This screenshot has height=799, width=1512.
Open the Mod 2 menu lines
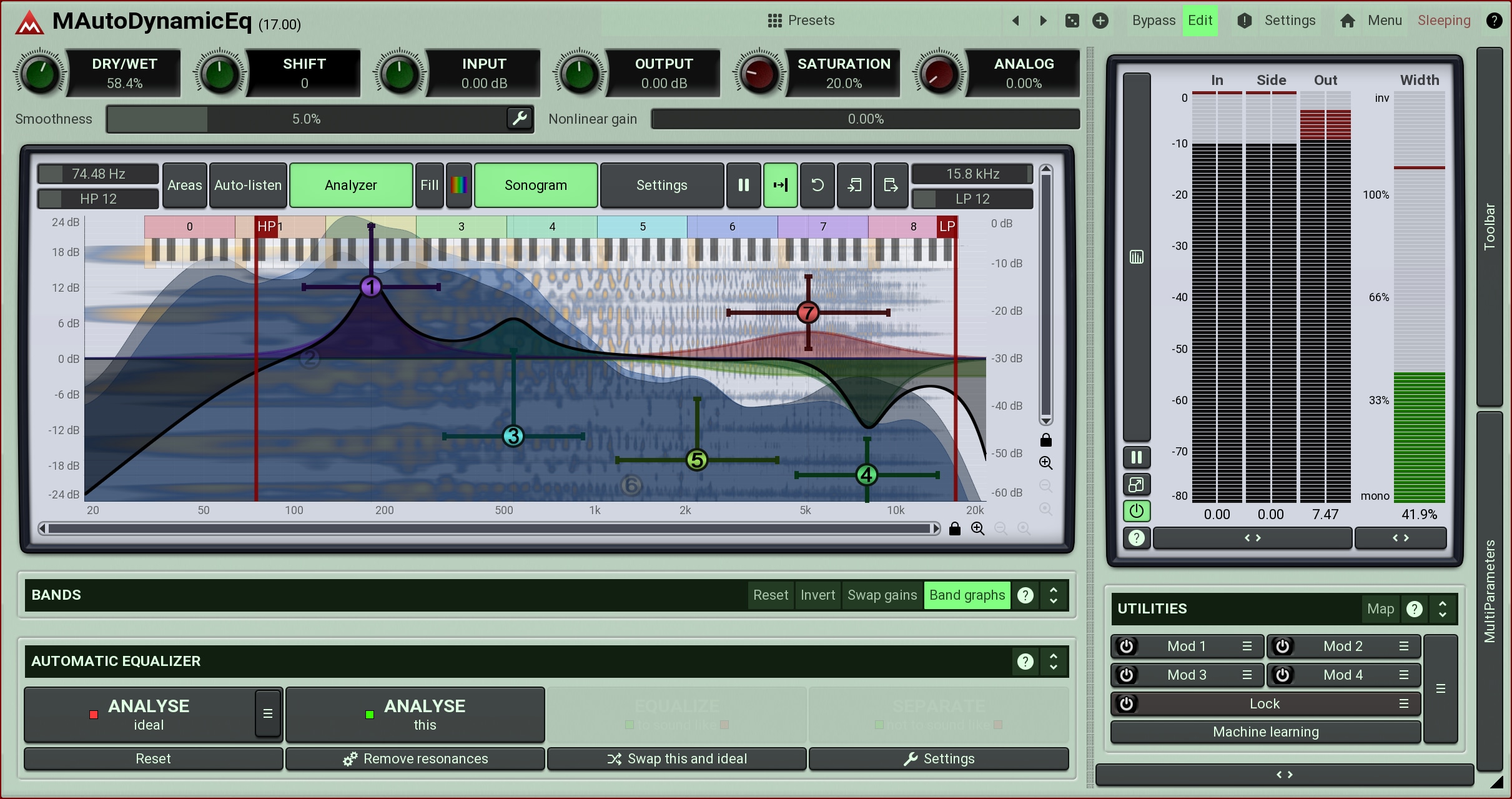point(1404,646)
